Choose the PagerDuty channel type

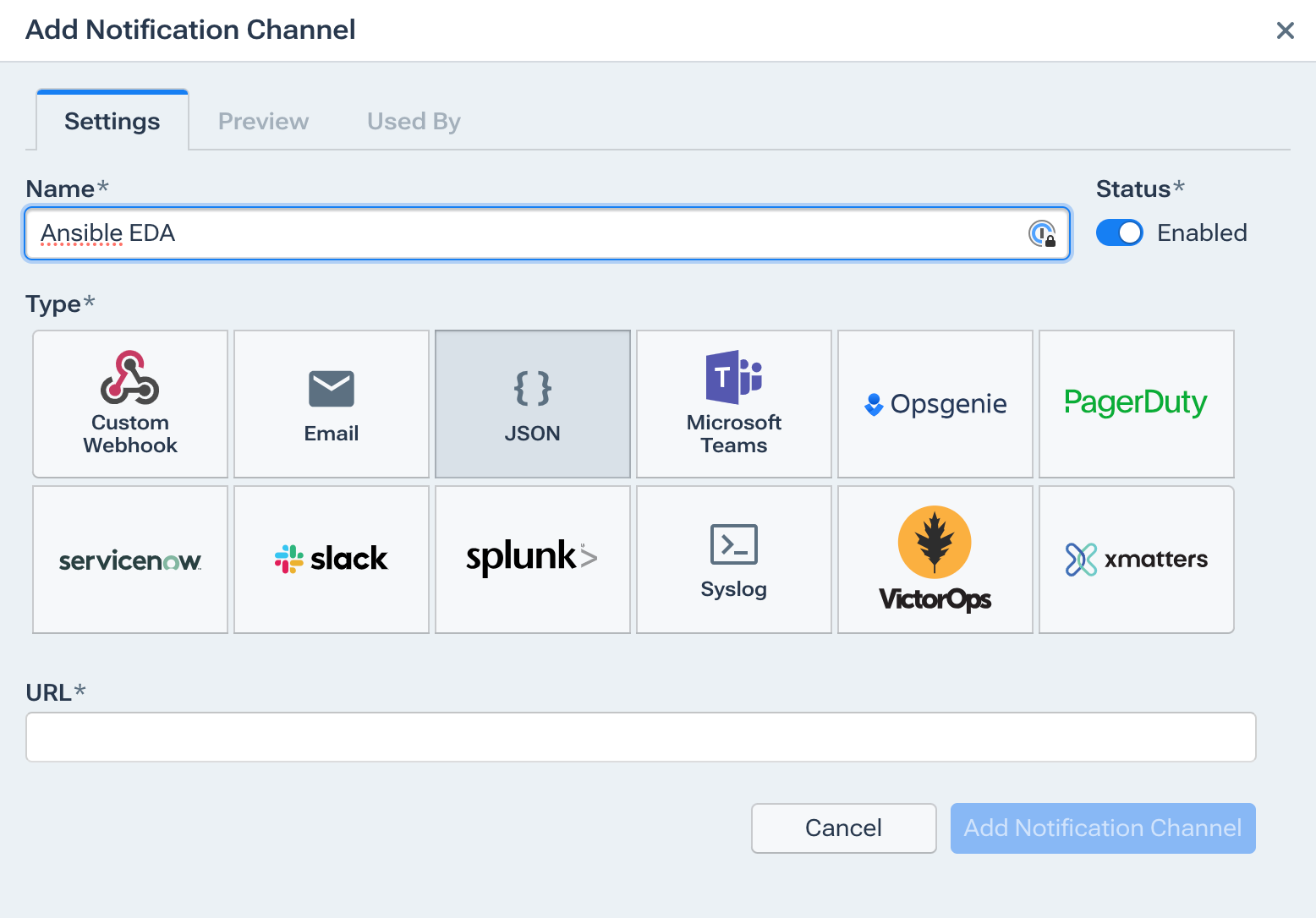pos(1137,404)
